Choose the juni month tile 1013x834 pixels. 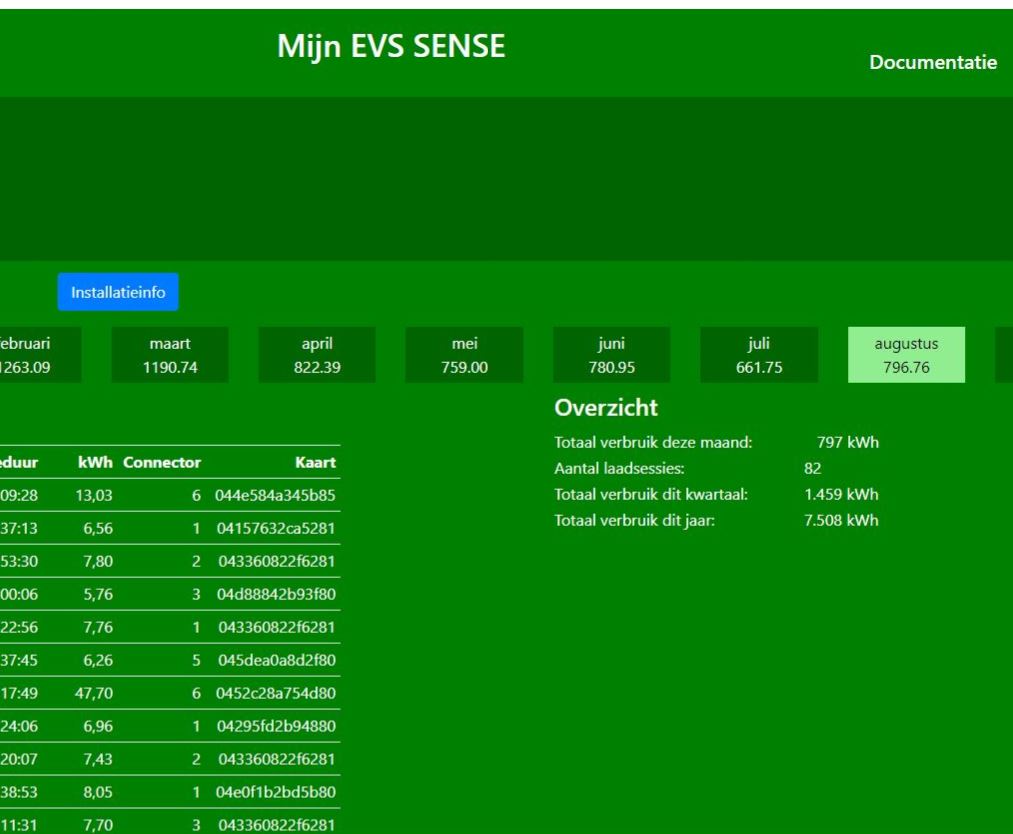coord(611,355)
